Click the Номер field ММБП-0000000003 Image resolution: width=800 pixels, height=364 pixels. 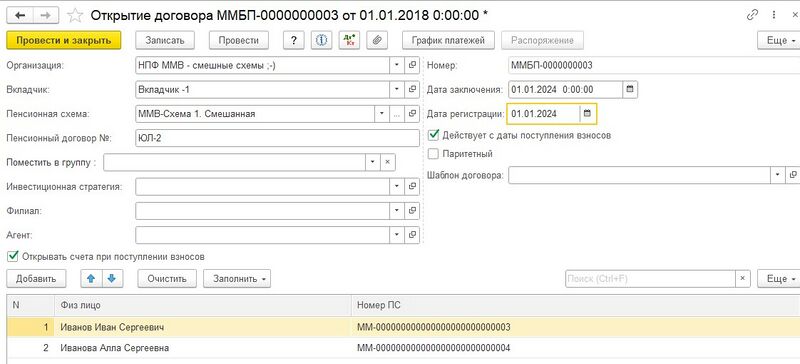click(x=654, y=65)
